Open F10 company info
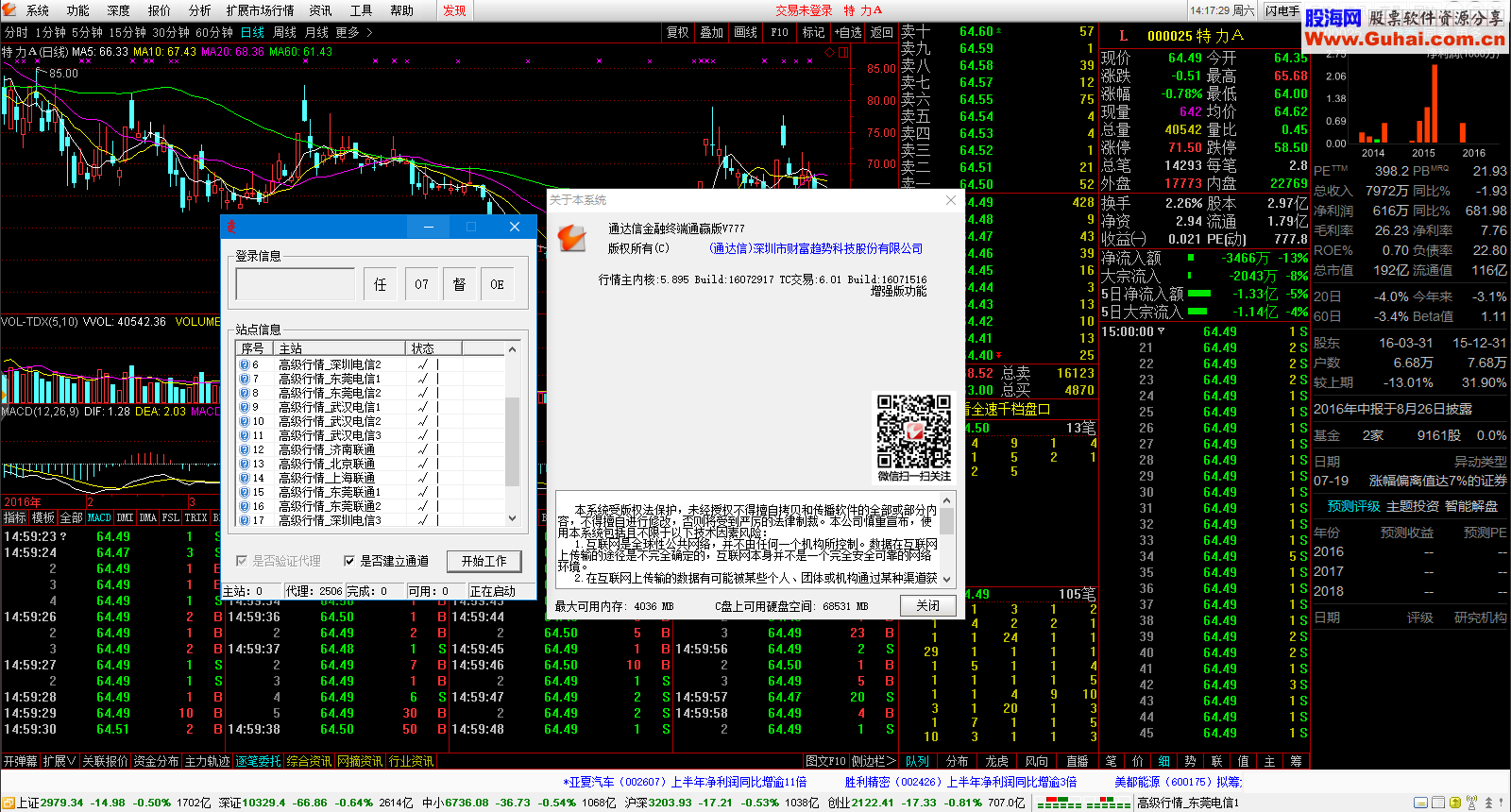This screenshot has height=812, width=1511. click(779, 32)
